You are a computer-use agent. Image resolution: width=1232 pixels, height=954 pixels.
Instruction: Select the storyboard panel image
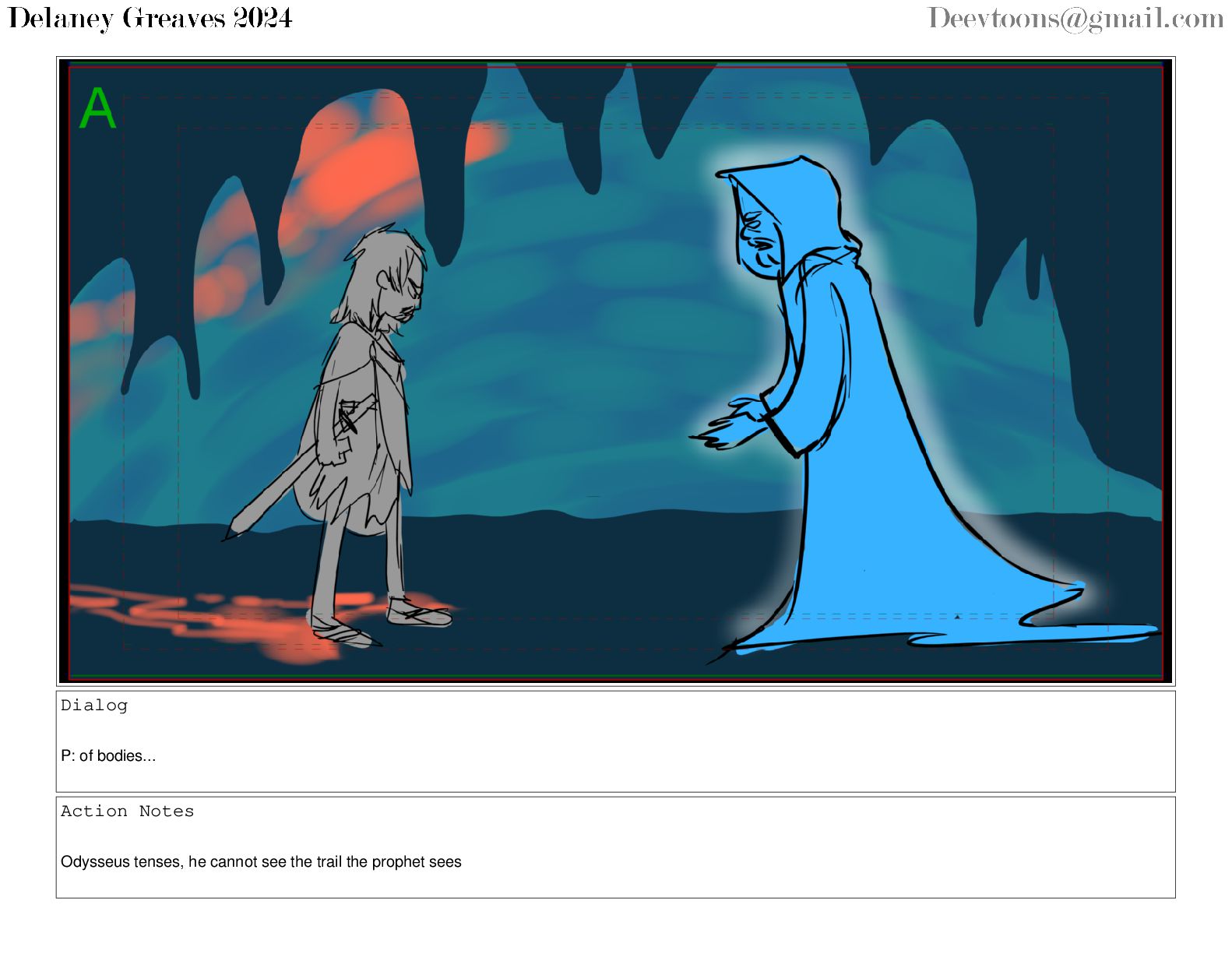click(615, 371)
